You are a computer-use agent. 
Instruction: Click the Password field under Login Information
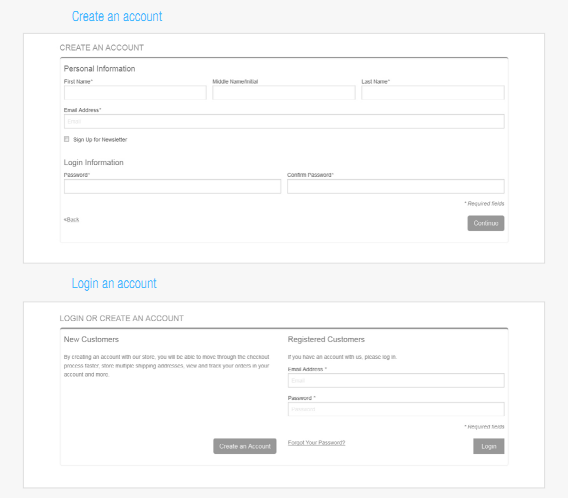172,187
